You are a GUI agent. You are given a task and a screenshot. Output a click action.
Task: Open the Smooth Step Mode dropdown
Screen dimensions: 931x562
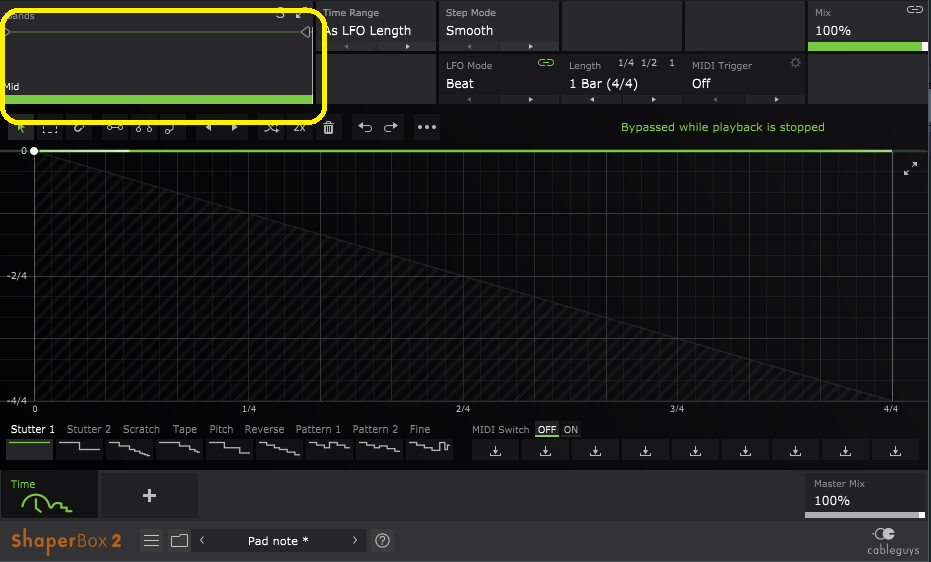469,31
